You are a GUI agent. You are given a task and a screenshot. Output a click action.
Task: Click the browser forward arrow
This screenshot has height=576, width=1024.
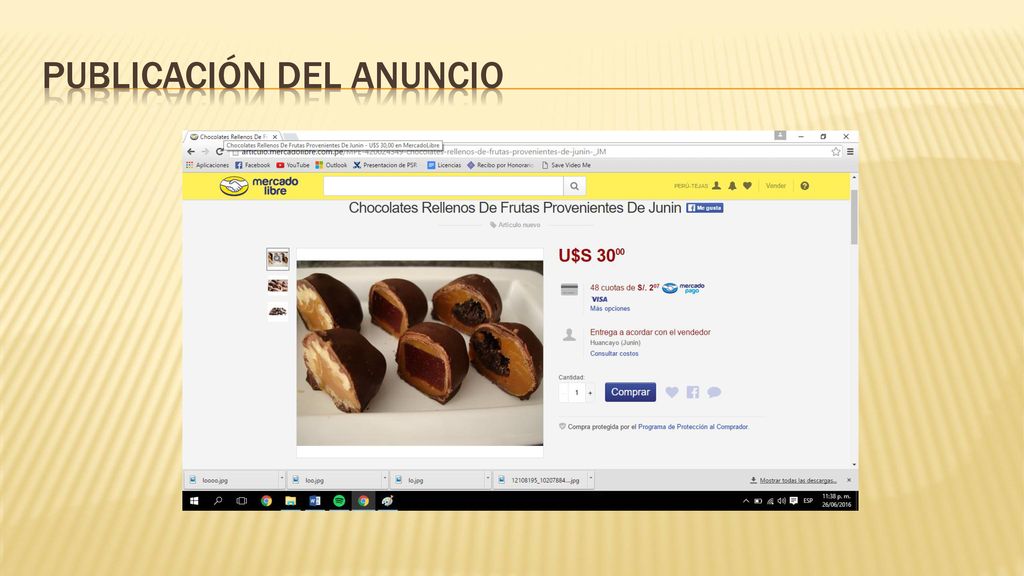[205, 152]
